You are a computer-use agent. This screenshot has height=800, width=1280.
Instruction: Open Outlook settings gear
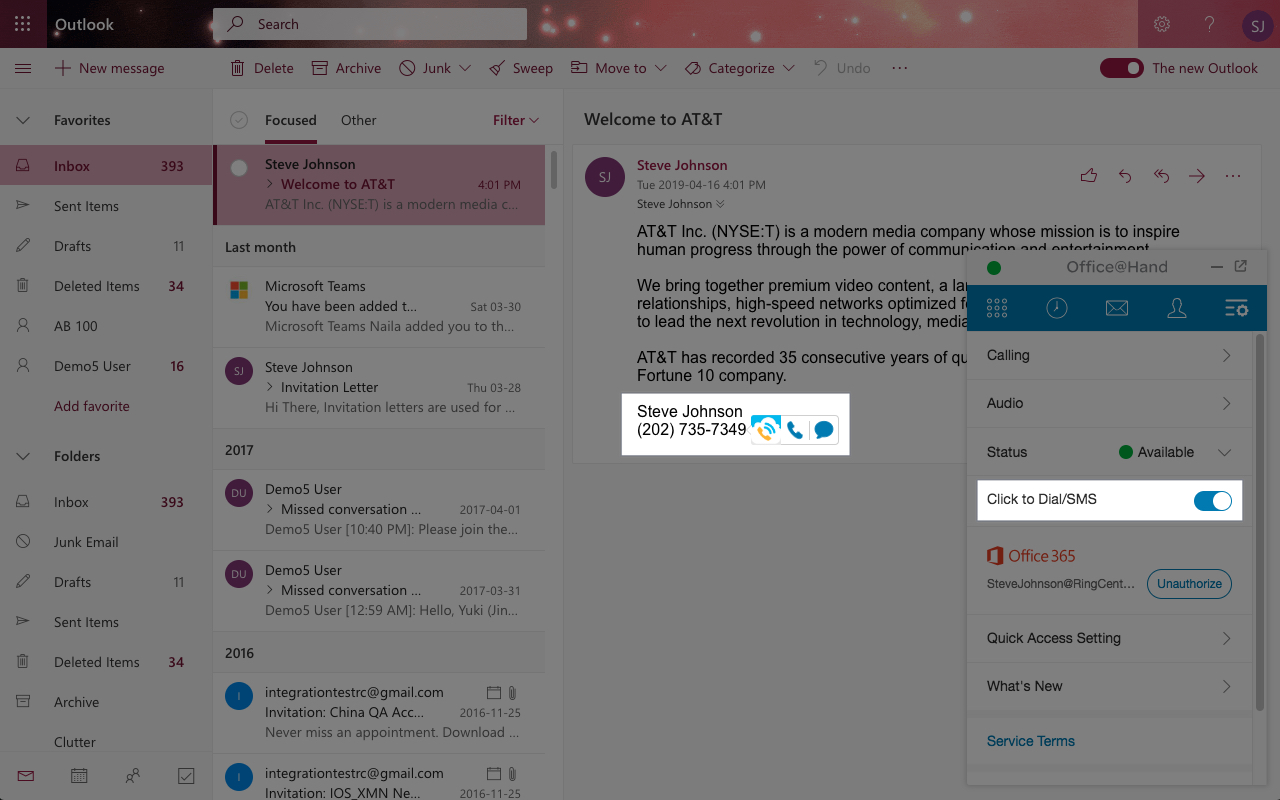[x=1162, y=24]
